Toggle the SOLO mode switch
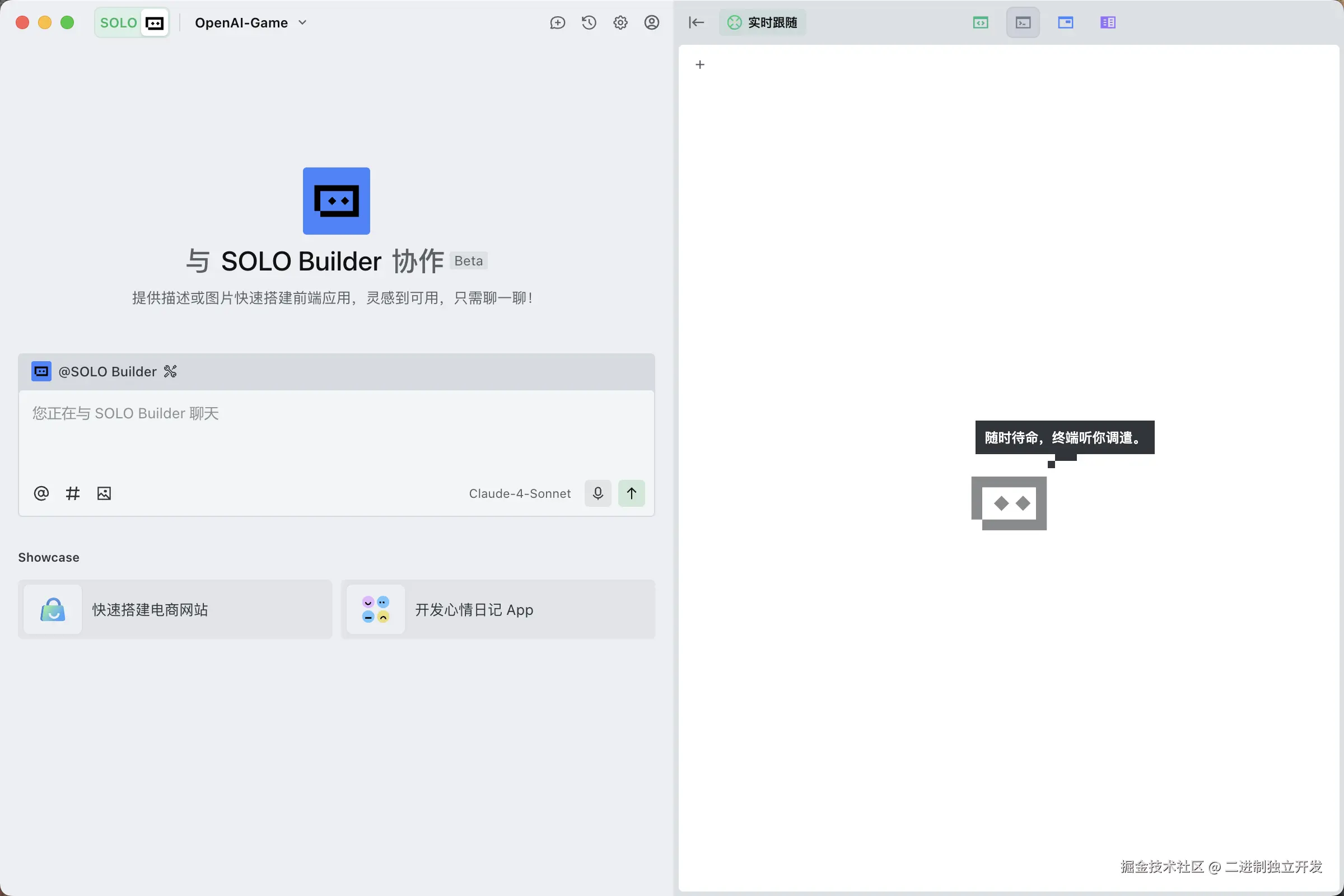Screen dimensions: 1344x896 coord(132,23)
